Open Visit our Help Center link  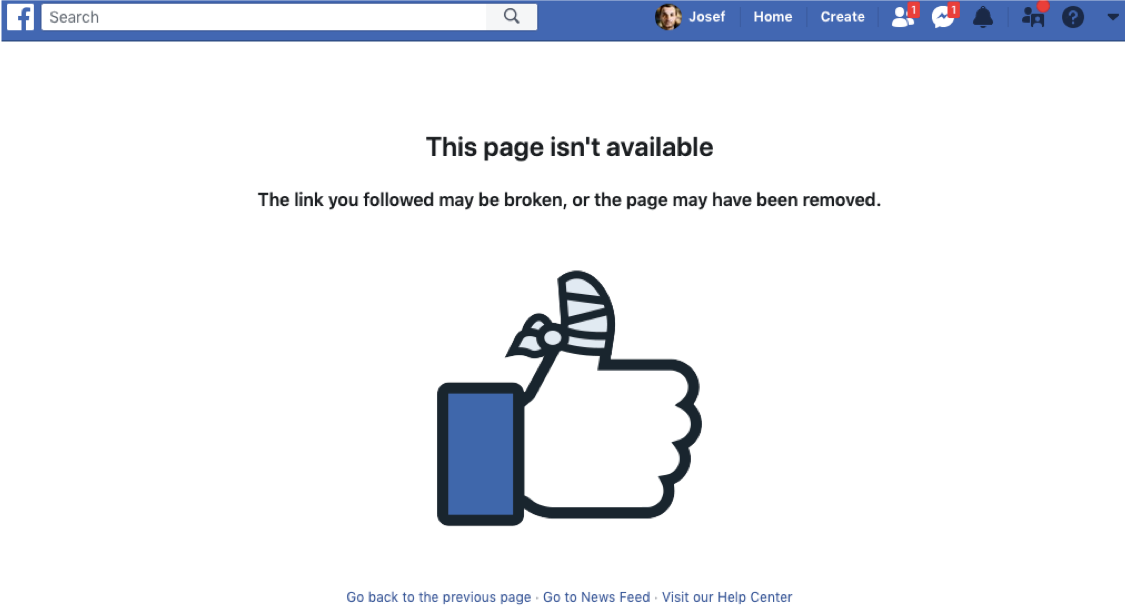[727, 597]
